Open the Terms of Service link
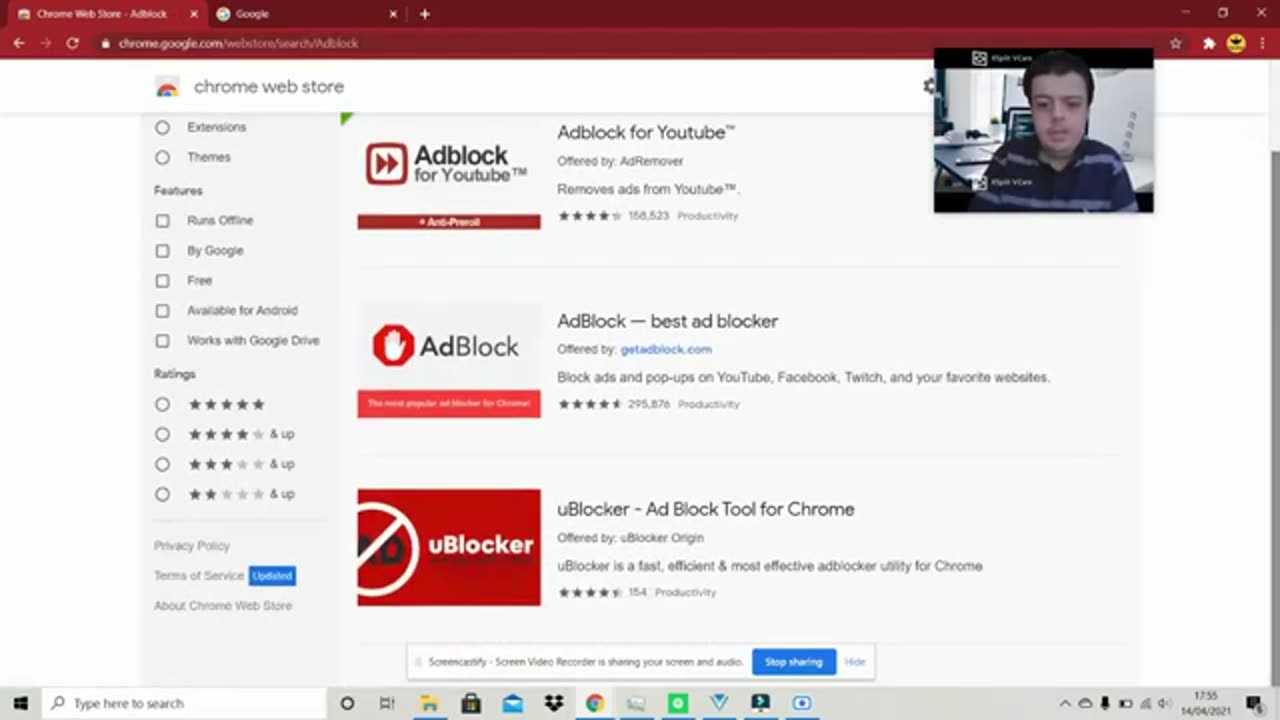 [x=199, y=575]
